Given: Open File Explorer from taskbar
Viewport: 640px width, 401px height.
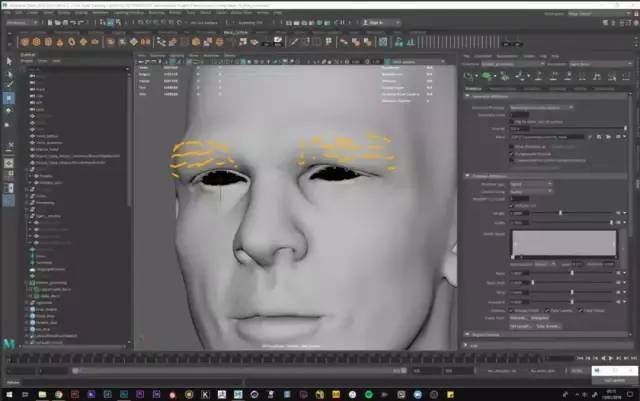Looking at the screenshot, I should pos(42,394).
